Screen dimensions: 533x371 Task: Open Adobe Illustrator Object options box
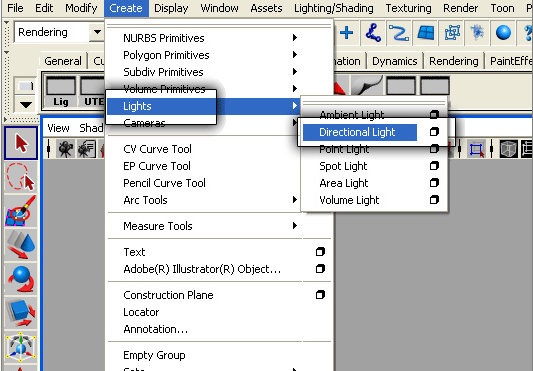pos(320,269)
